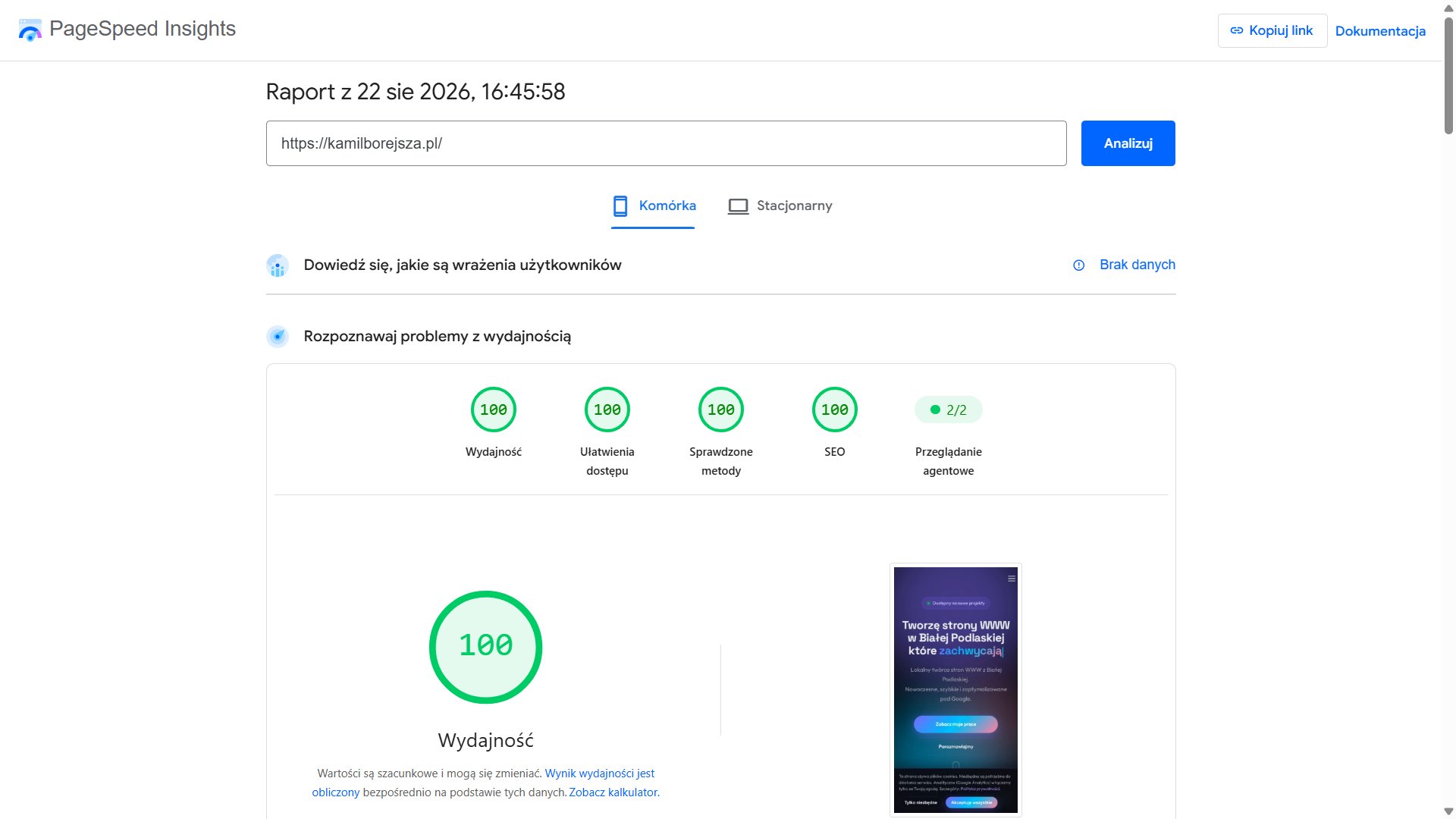Click the 2/2 Przeglądanie agentowe badge
This screenshot has height=819, width=1456.
coord(949,409)
